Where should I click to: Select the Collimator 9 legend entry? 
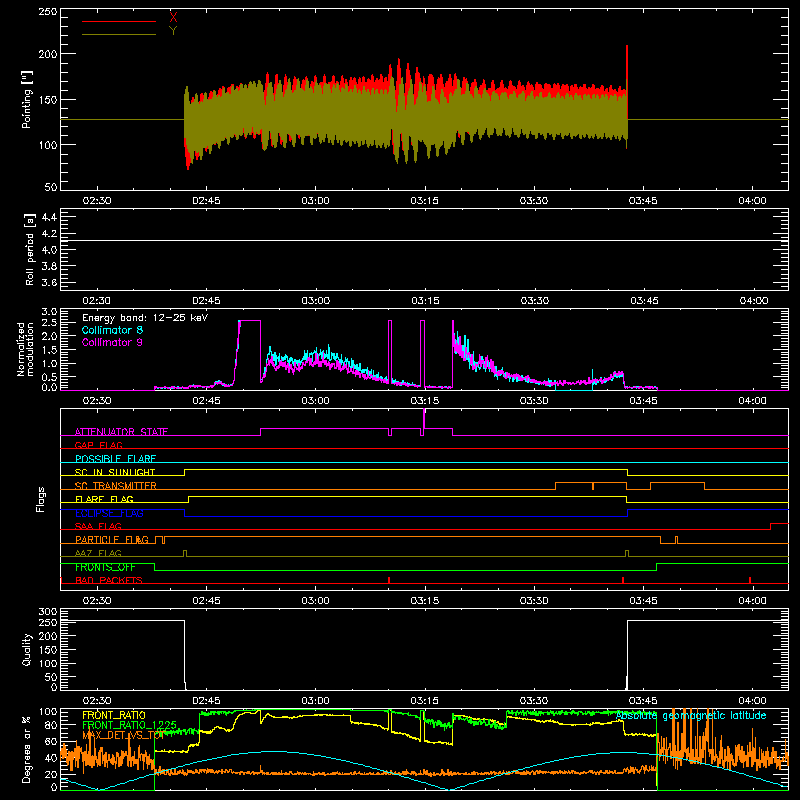click(112, 342)
